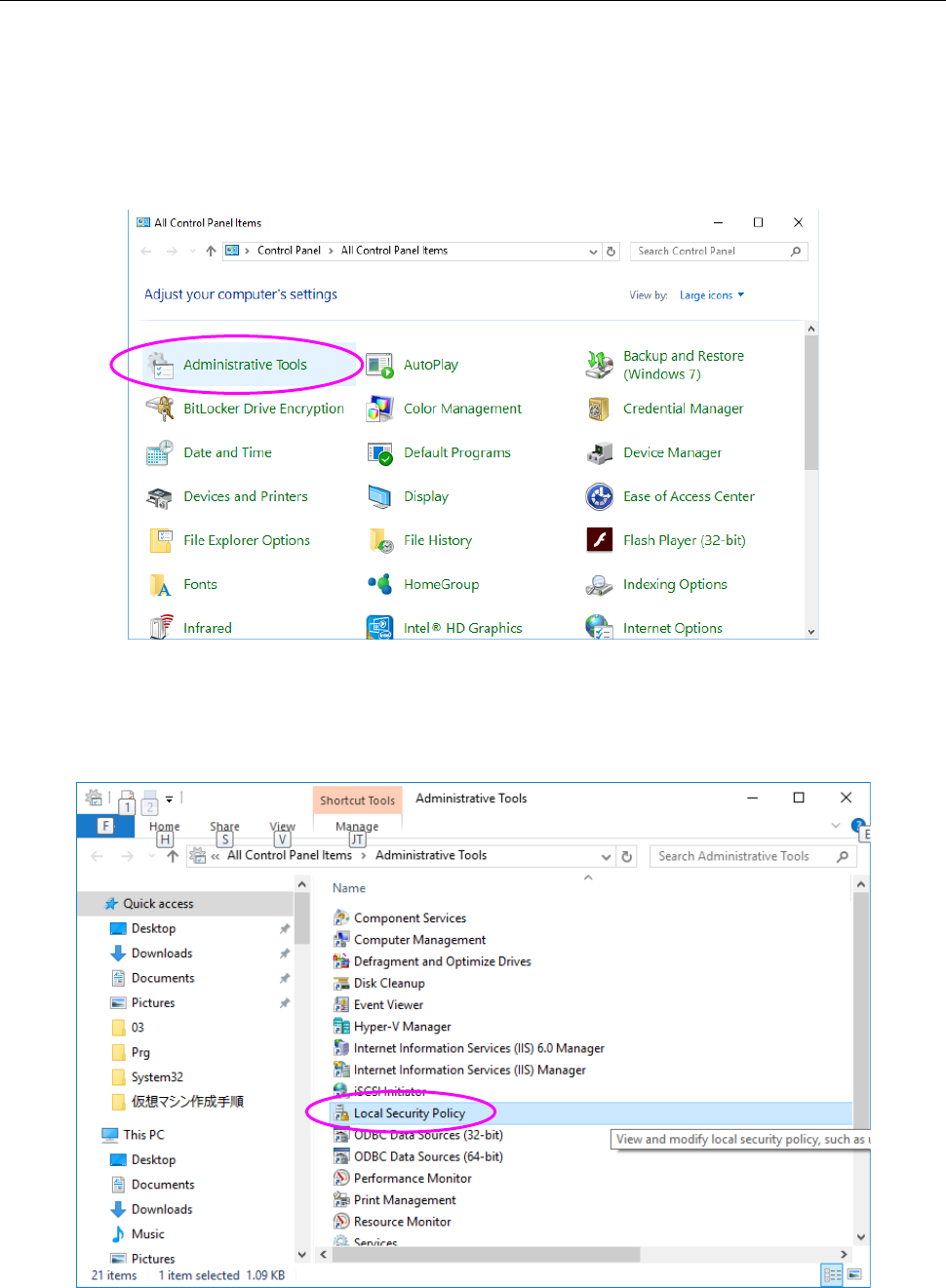Open the View ribbon tab

(x=282, y=826)
